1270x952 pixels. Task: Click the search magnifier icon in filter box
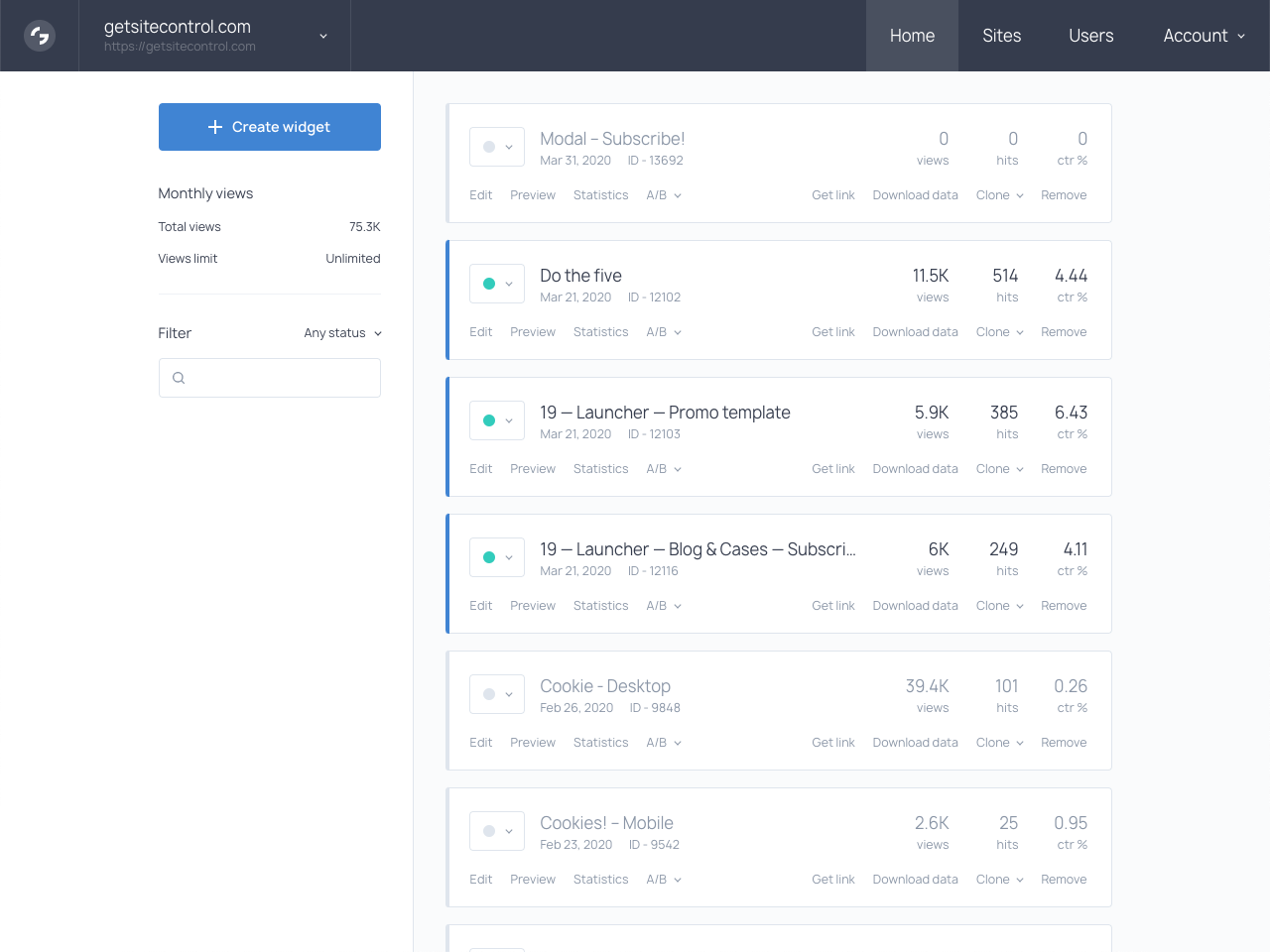(179, 378)
